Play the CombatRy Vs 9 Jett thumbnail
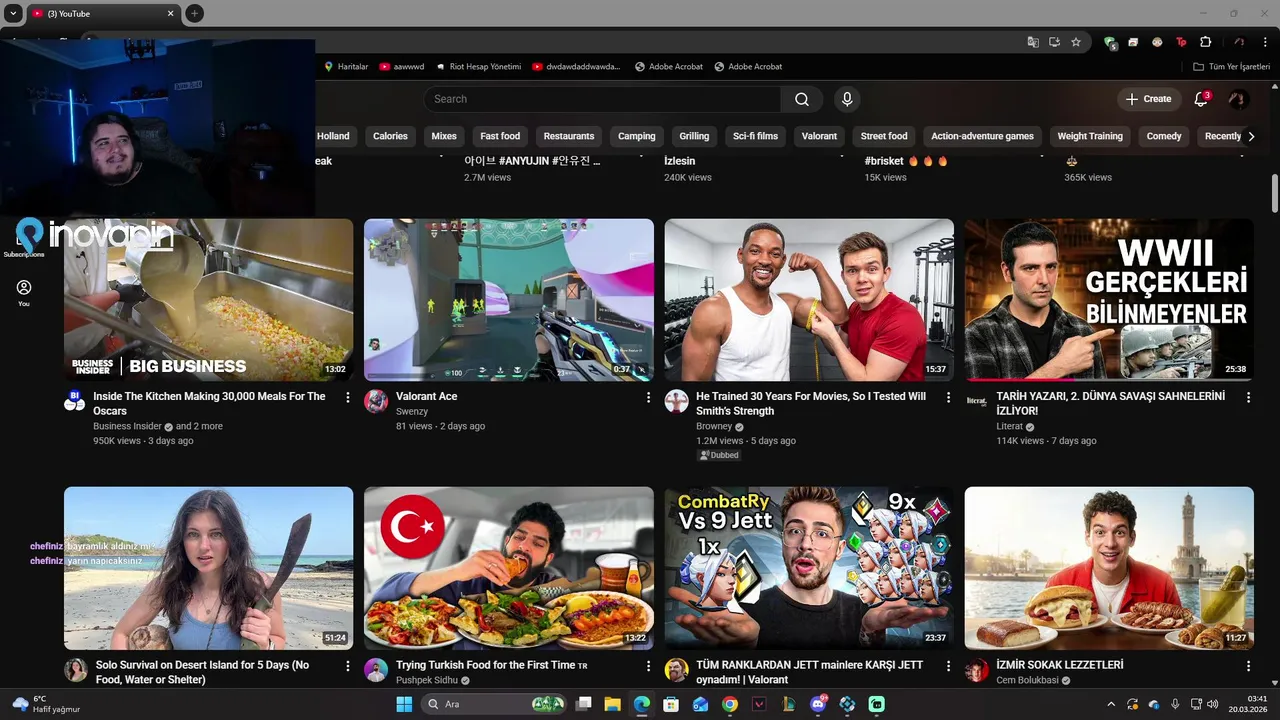This screenshot has height=720, width=1280. click(x=809, y=568)
